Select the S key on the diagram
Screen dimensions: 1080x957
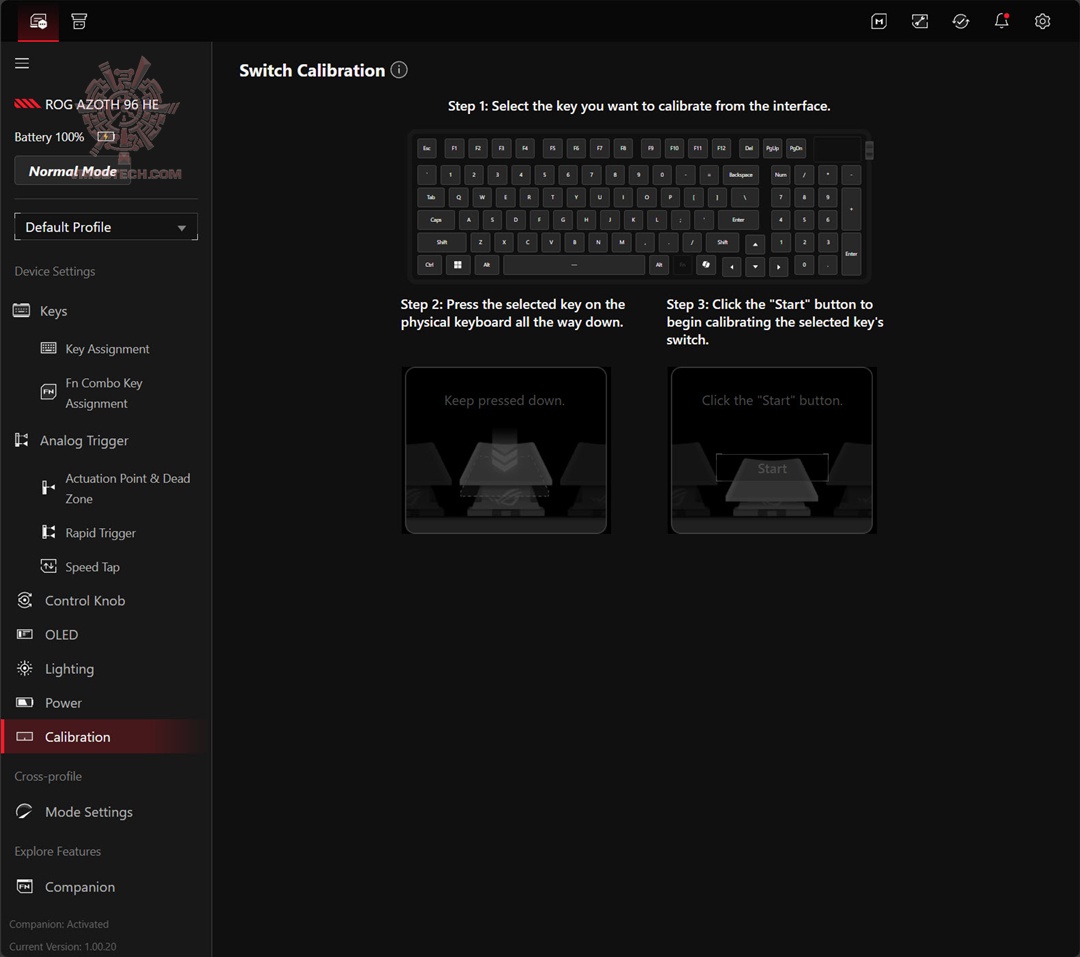(x=492, y=220)
